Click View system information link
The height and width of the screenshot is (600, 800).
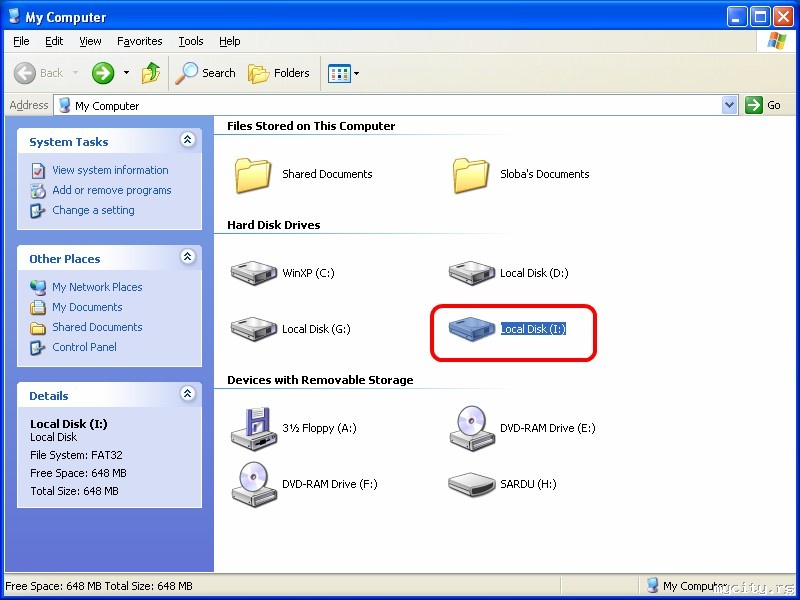[x=110, y=170]
